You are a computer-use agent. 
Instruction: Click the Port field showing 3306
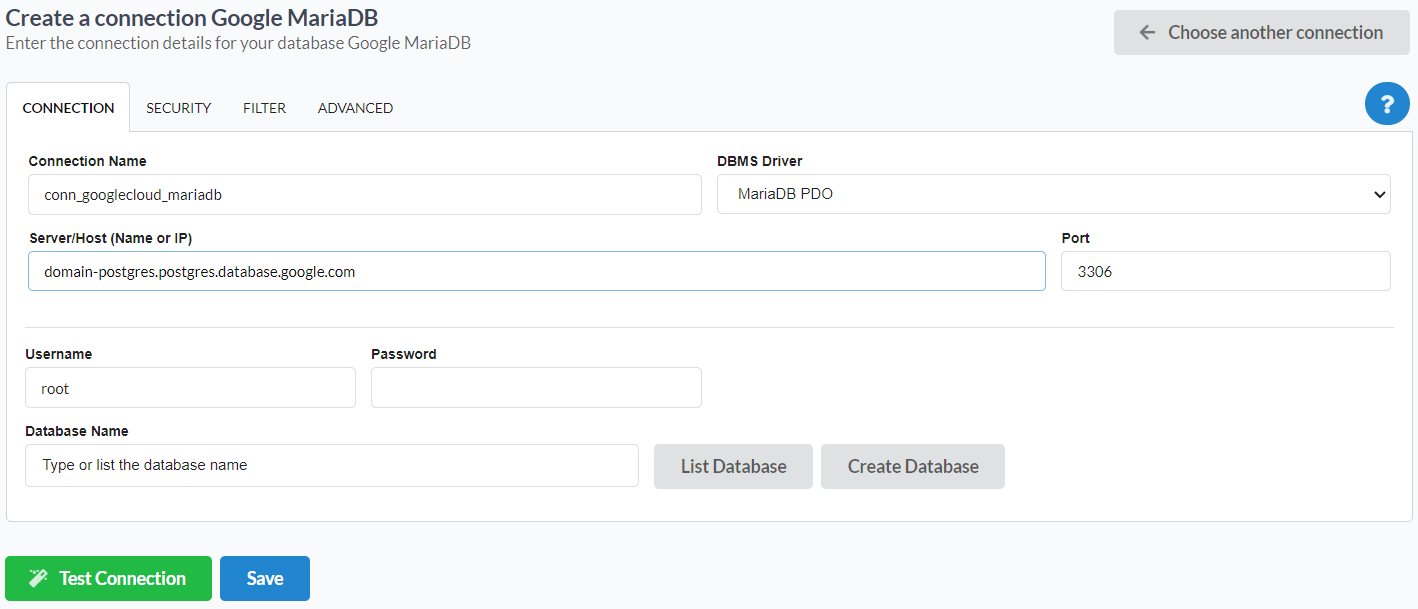pos(1225,271)
